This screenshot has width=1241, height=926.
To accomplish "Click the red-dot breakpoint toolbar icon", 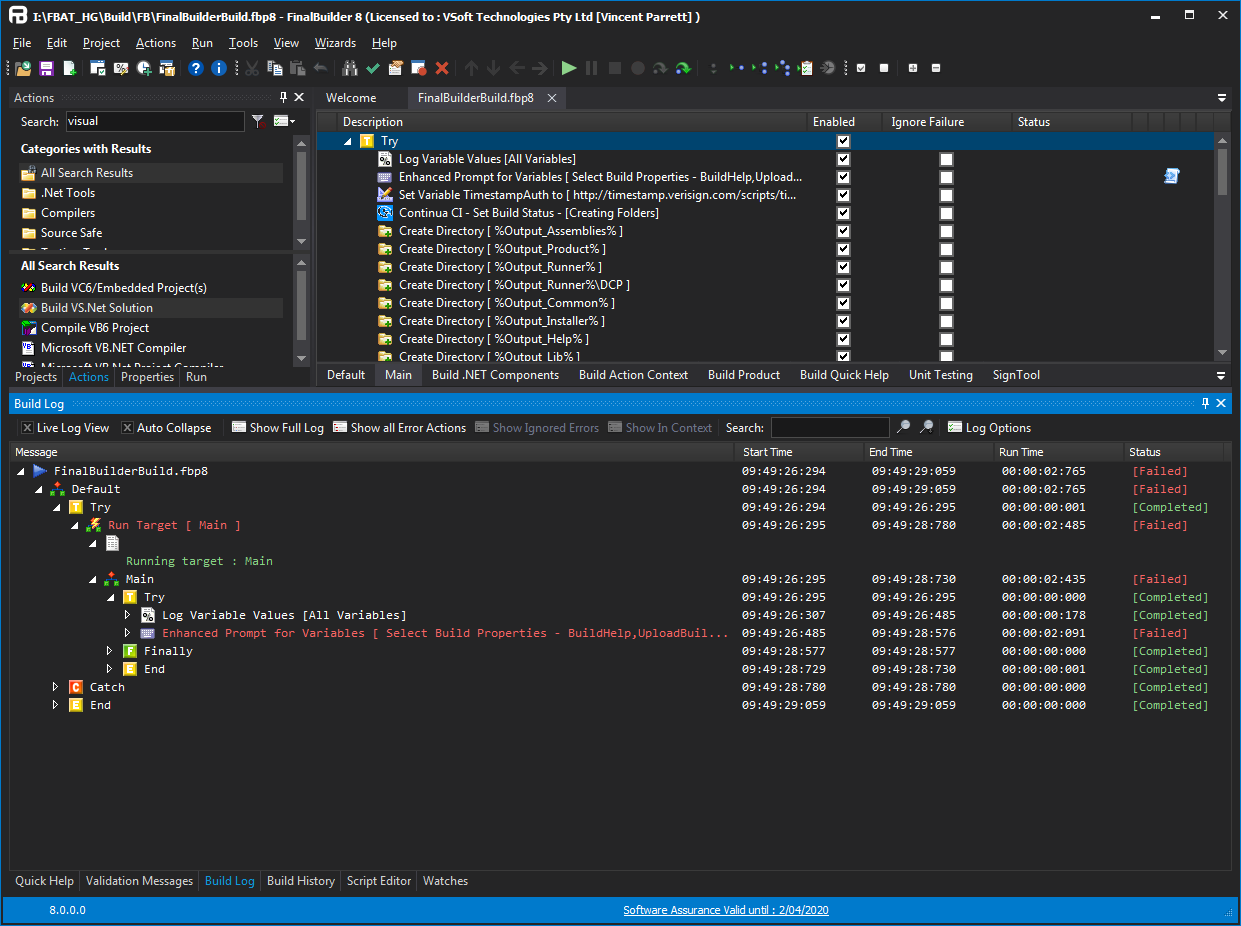I will (418, 68).
